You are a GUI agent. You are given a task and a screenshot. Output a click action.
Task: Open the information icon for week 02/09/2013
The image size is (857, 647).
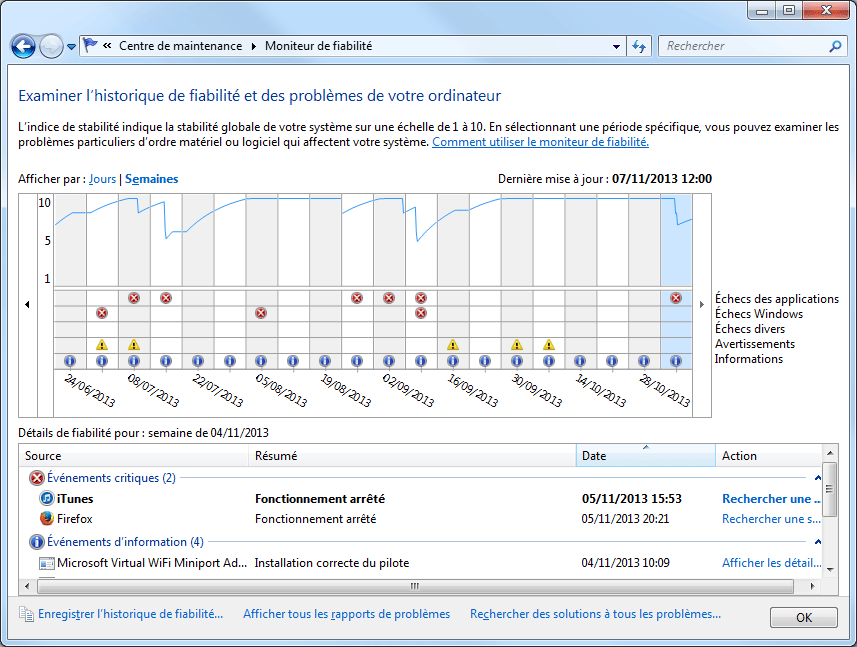tap(389, 361)
